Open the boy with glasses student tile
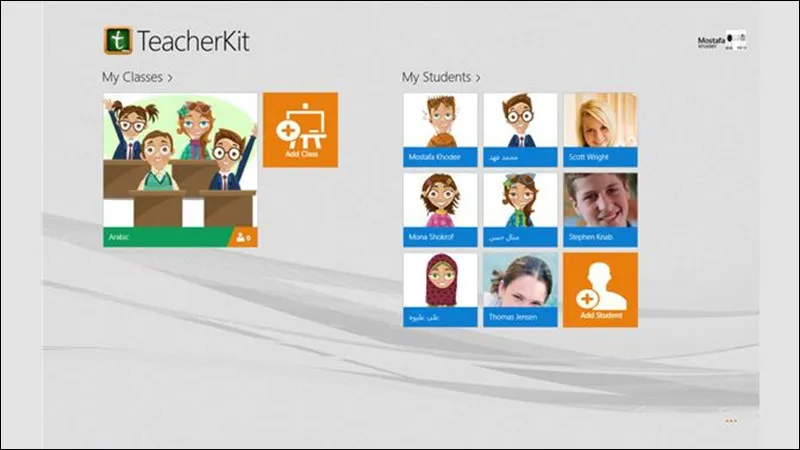The width and height of the screenshot is (800, 450). [x=520, y=130]
